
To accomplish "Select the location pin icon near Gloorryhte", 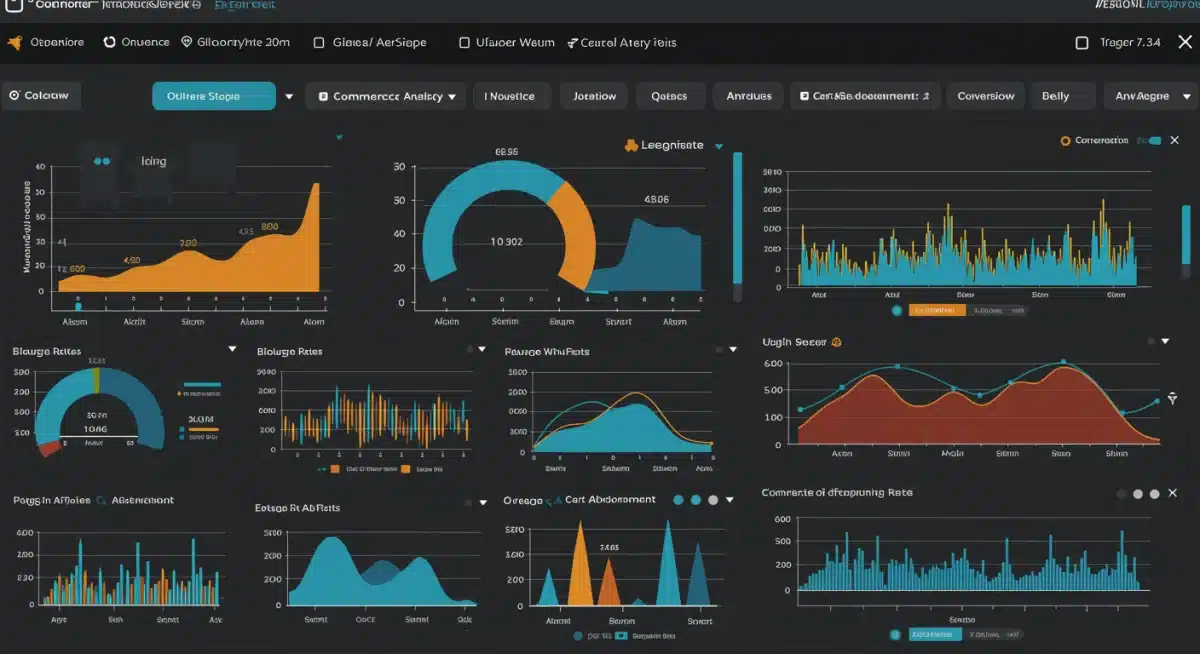I will click(185, 42).
